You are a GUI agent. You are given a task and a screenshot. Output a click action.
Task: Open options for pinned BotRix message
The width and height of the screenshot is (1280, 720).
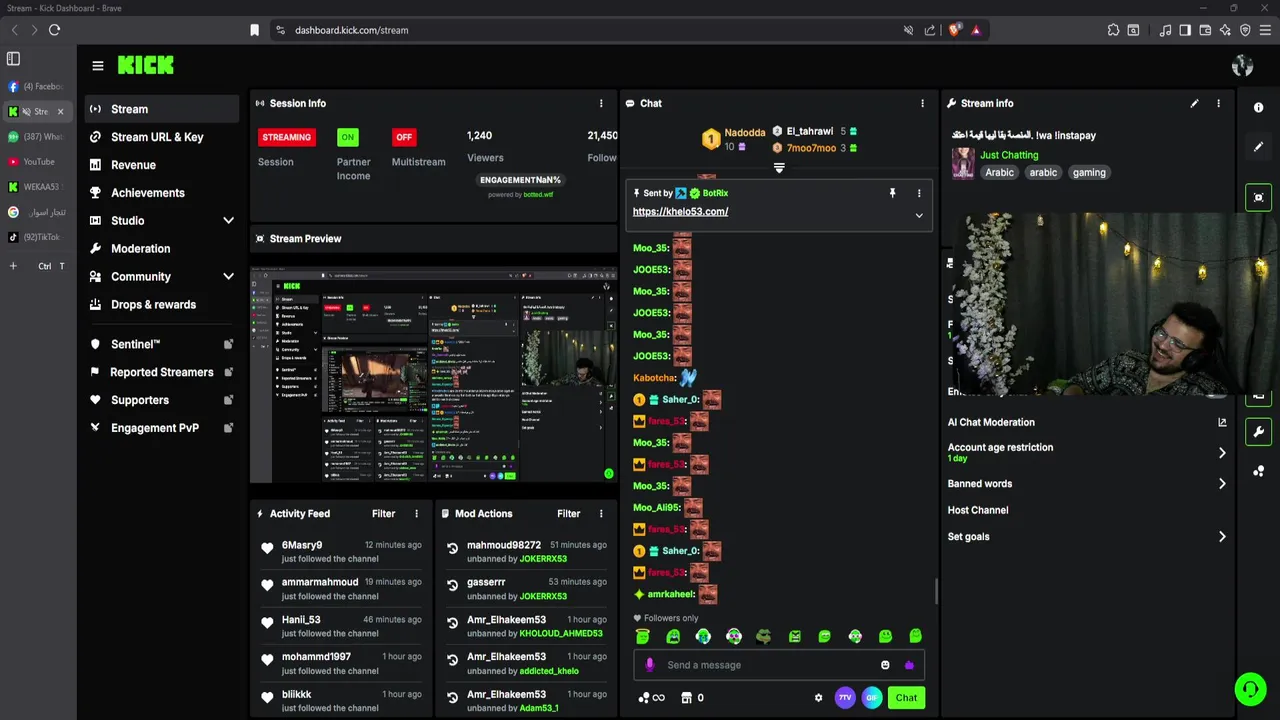tap(919, 193)
